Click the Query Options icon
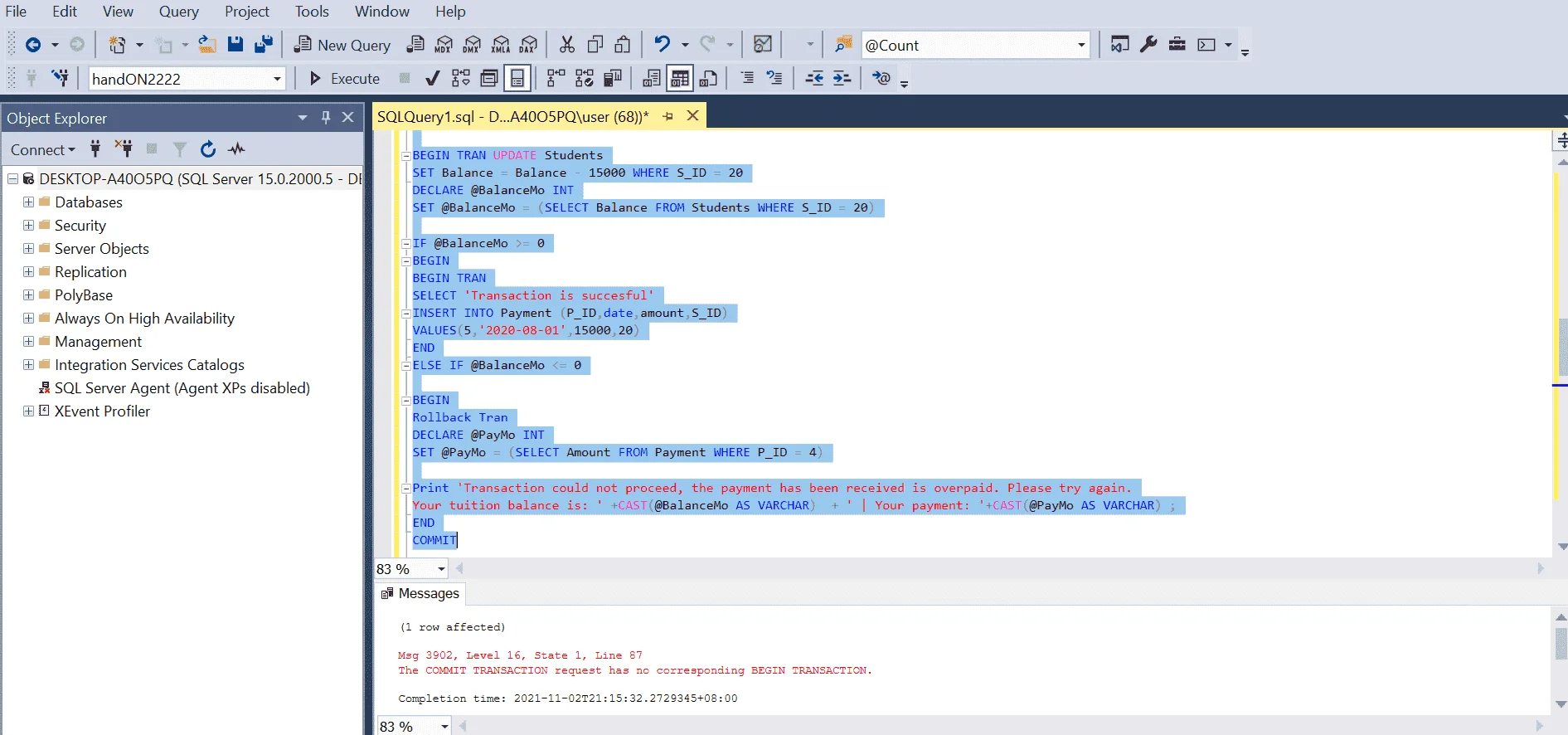1568x735 pixels. coord(489,79)
